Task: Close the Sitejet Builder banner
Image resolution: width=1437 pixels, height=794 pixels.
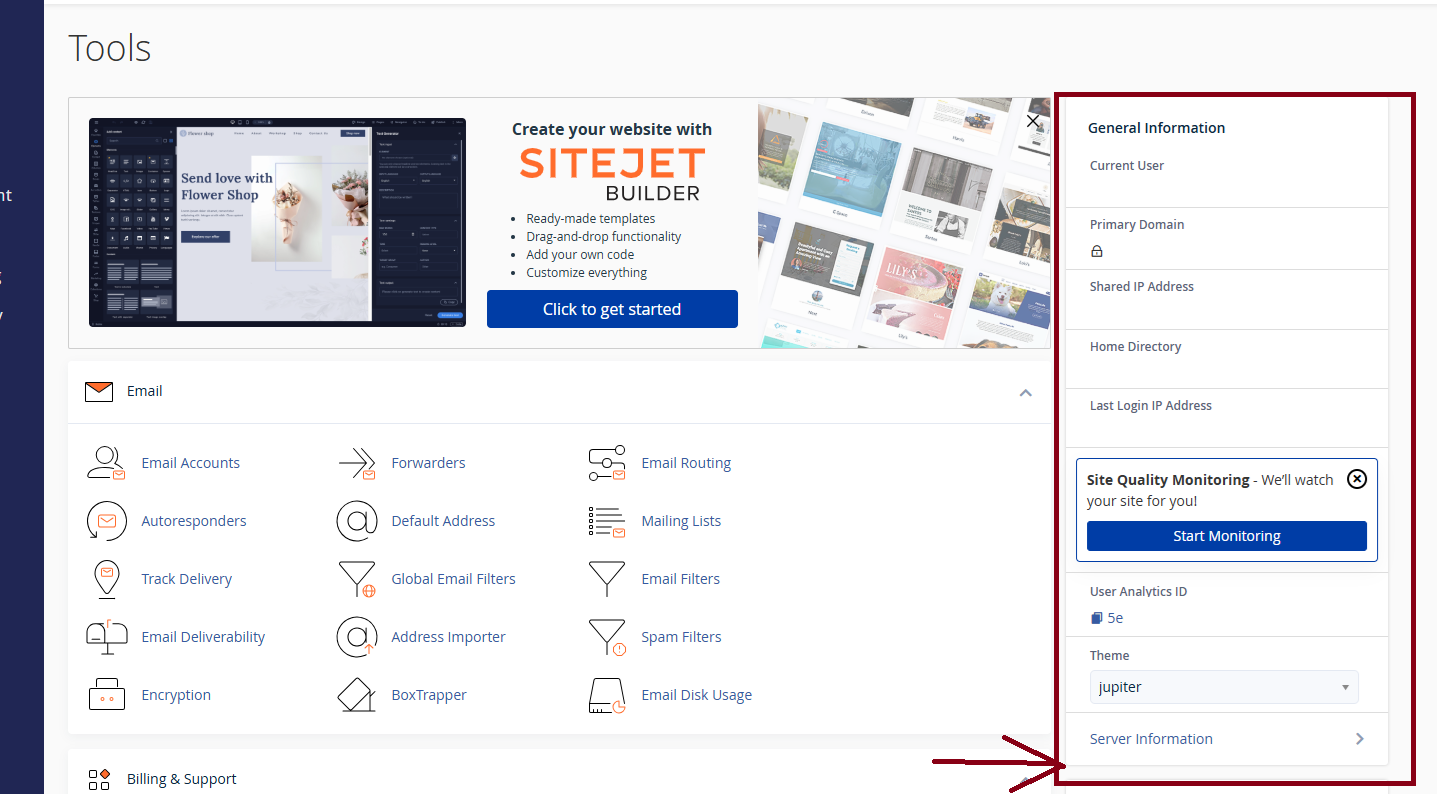Action: coord(1033,121)
